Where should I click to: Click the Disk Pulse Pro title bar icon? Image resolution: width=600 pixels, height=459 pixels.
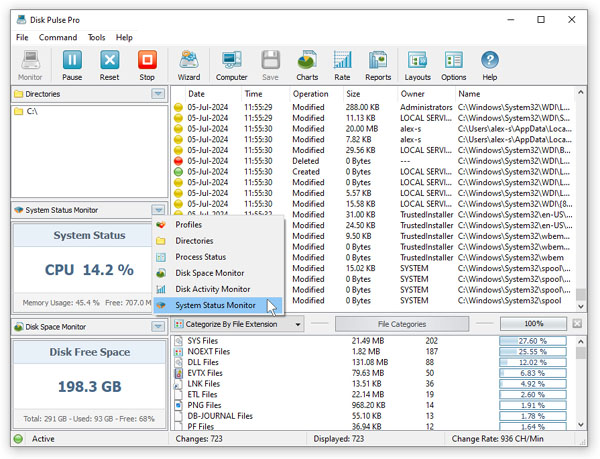pos(22,20)
